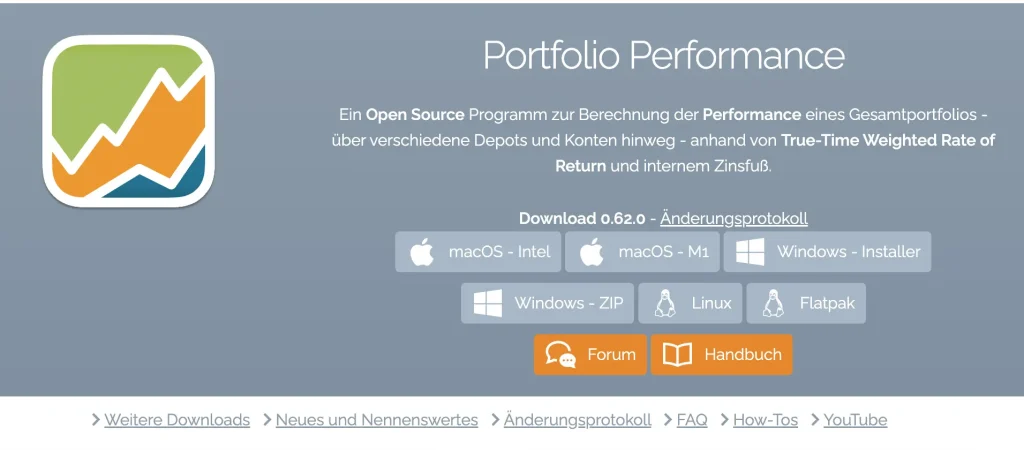Open the YouTube link
Viewport: 1024px width, 450px height.
(855, 420)
